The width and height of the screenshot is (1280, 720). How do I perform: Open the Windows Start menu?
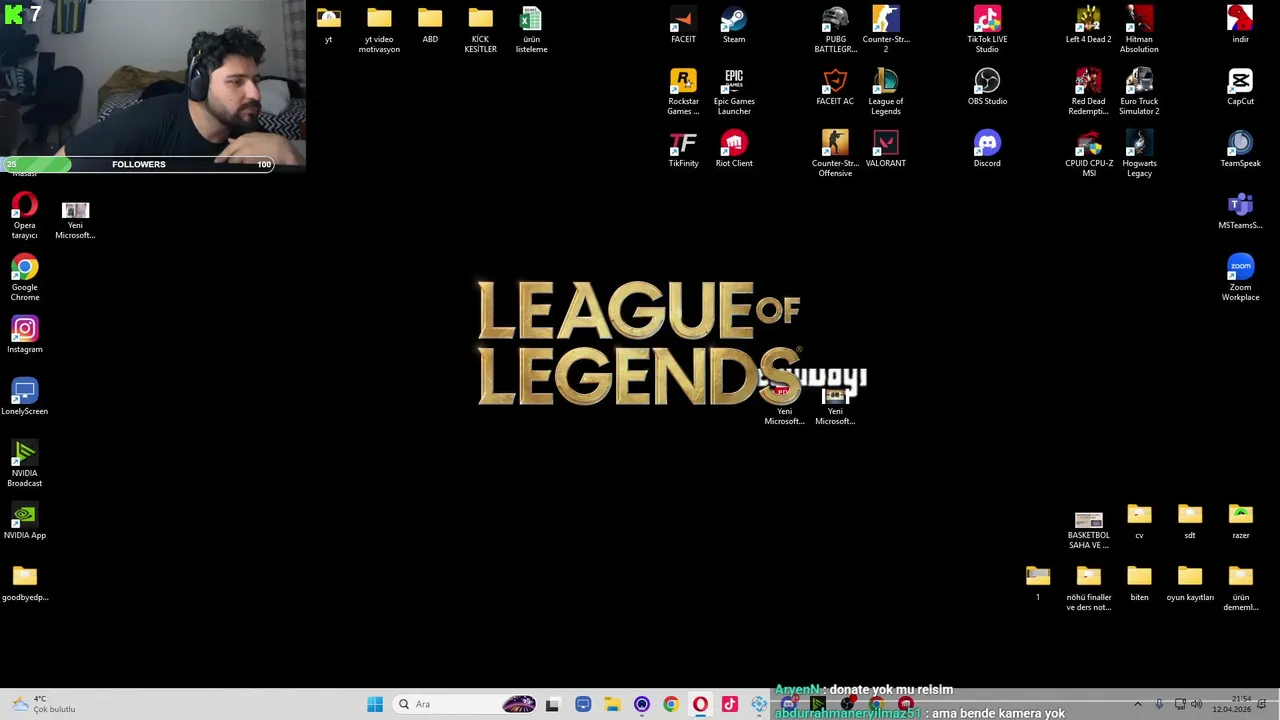point(375,704)
